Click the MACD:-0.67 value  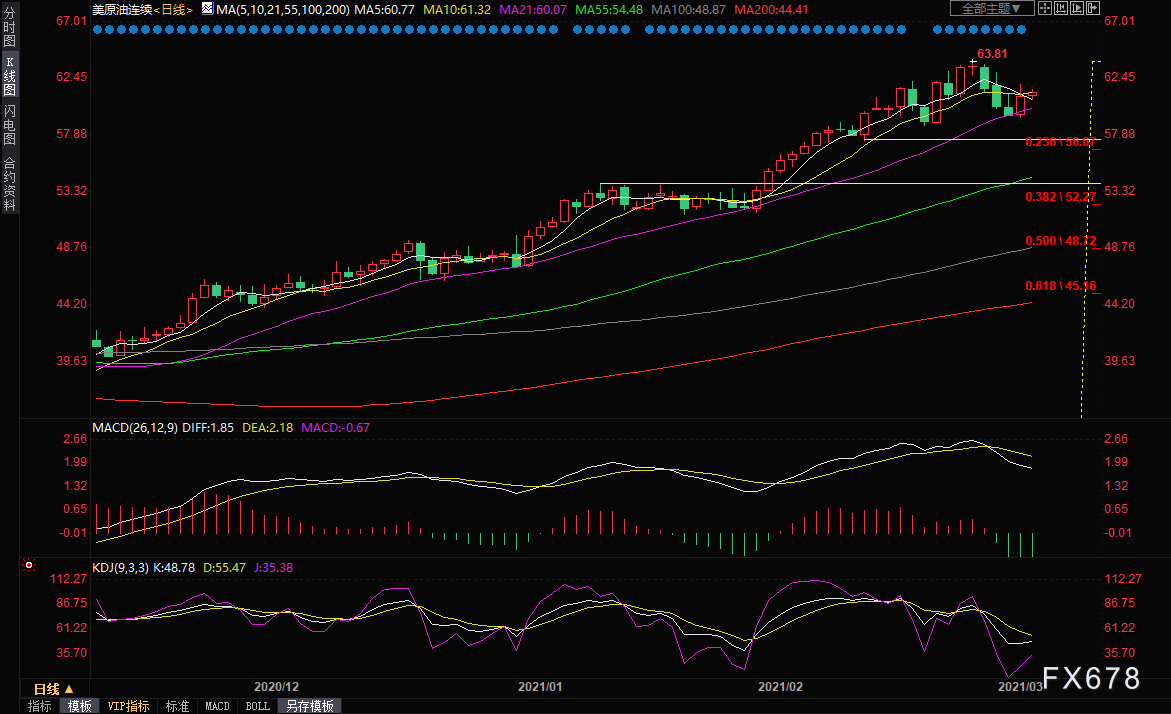[335, 428]
